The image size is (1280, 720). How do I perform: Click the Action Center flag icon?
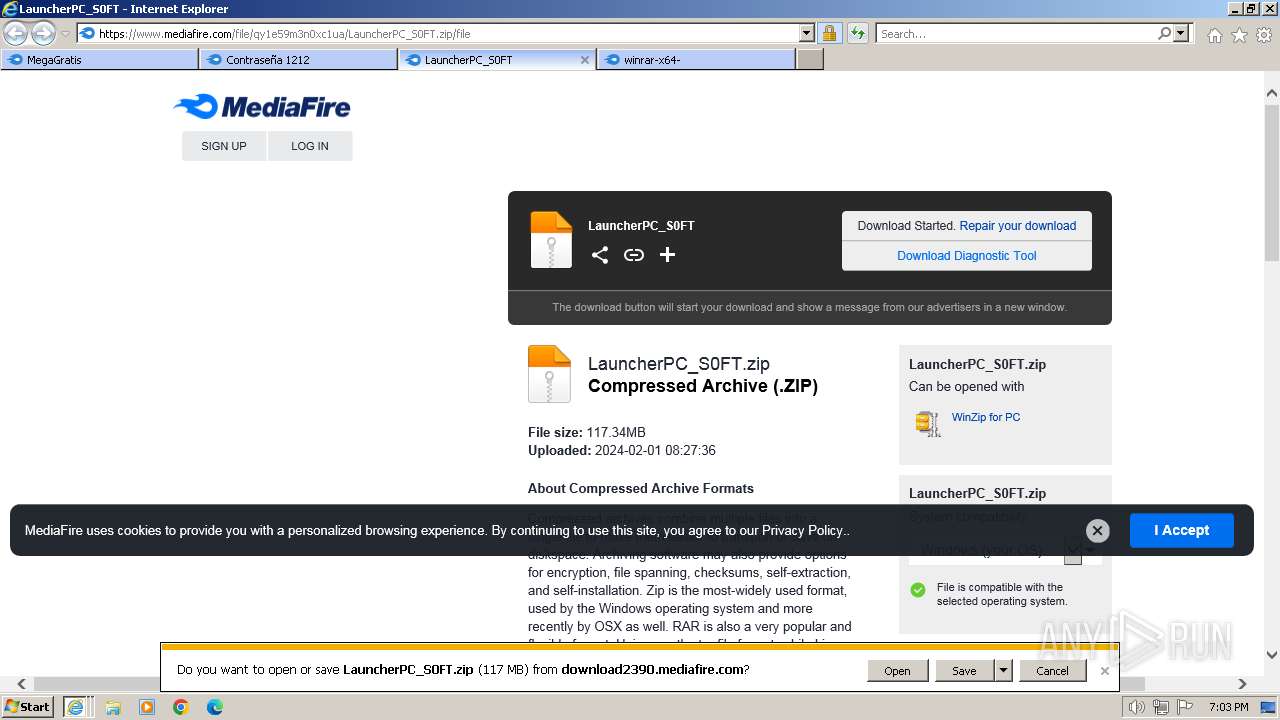(1184, 707)
